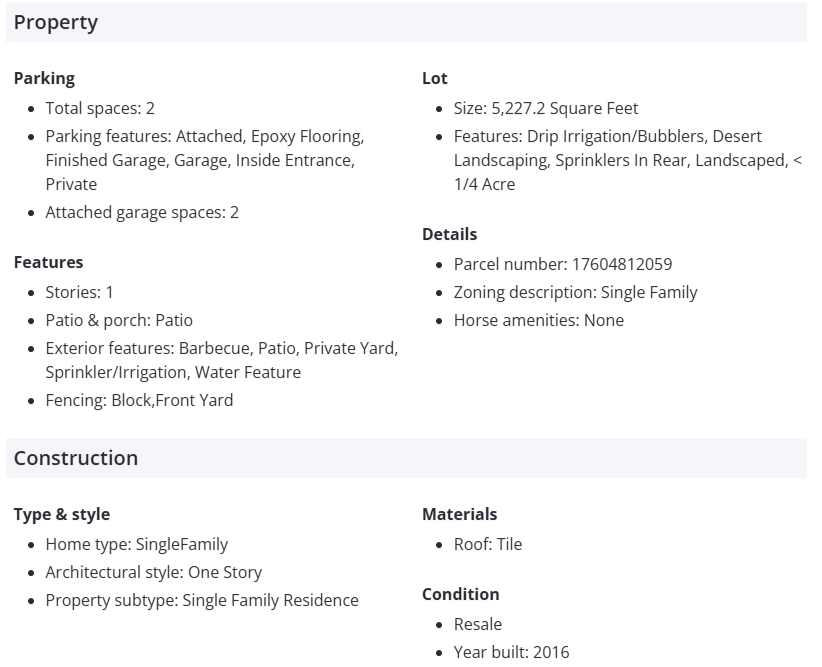Click the parcel number 17604812059
The image size is (822, 667).
tap(621, 264)
